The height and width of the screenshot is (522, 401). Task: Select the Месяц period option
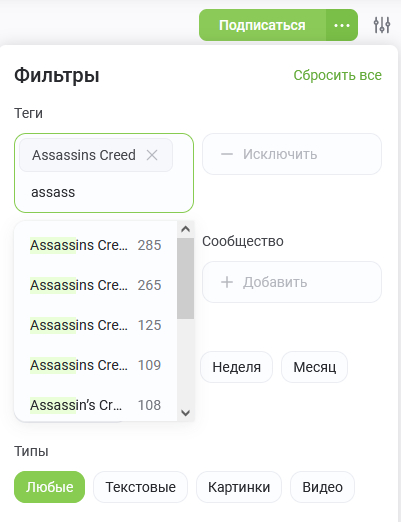click(x=314, y=367)
